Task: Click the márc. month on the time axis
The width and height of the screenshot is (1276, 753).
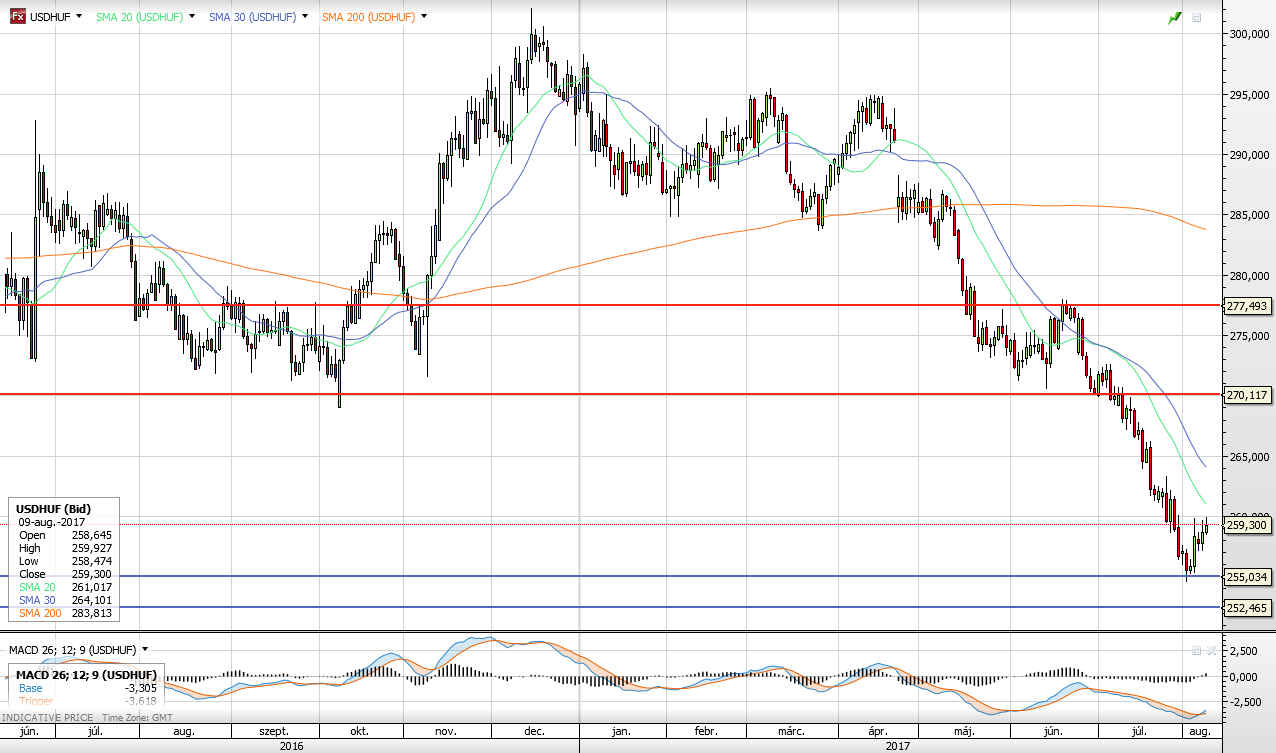Action: point(791,732)
